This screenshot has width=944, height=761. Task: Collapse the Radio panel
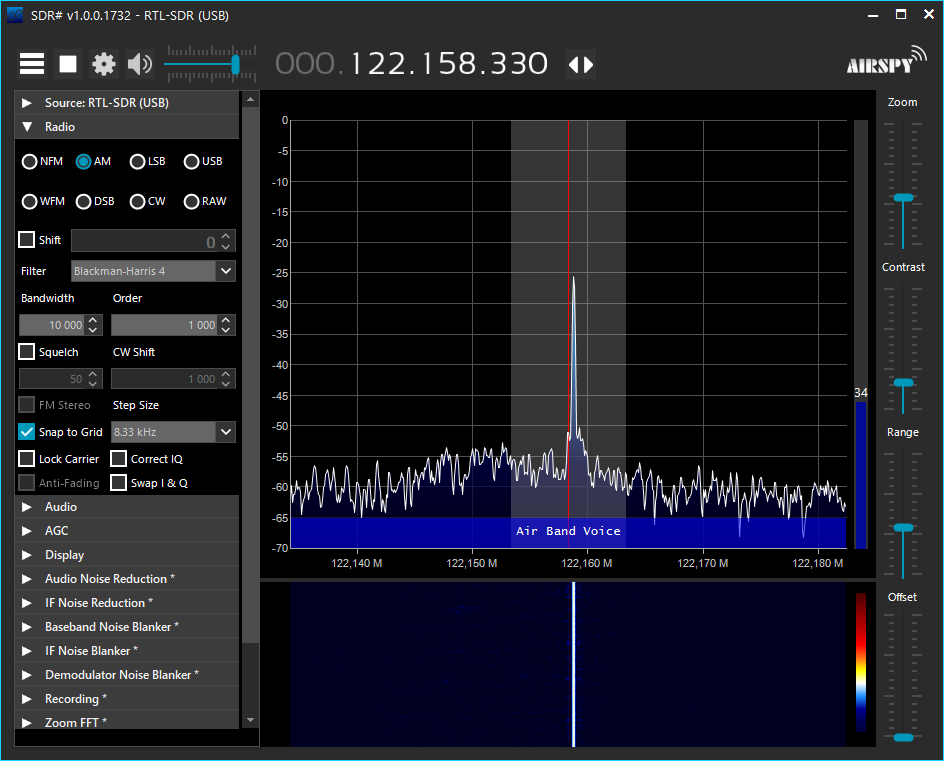[x=127, y=126]
